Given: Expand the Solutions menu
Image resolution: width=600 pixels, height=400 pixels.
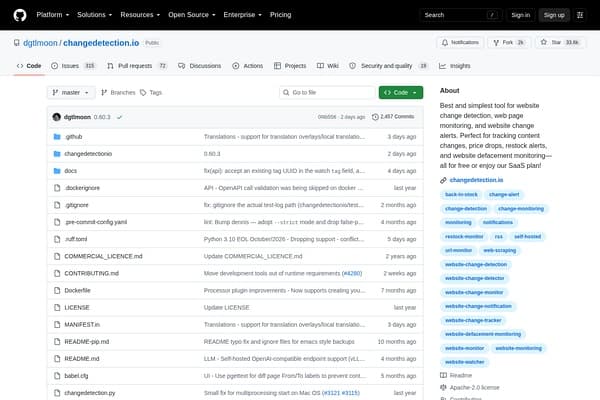Looking at the screenshot, I should pyautogui.click(x=95, y=15).
